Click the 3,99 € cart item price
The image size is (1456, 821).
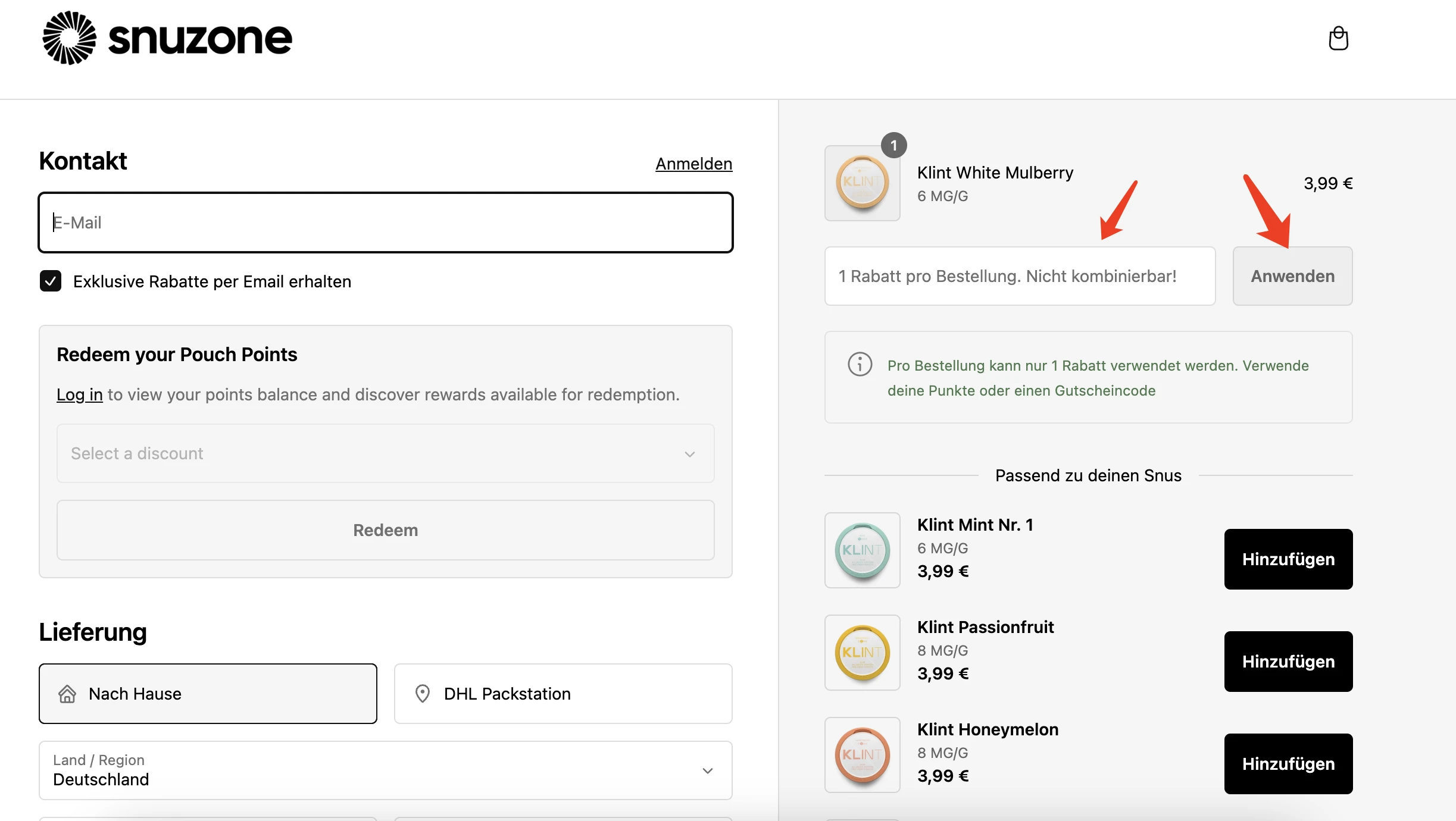pyautogui.click(x=1328, y=183)
